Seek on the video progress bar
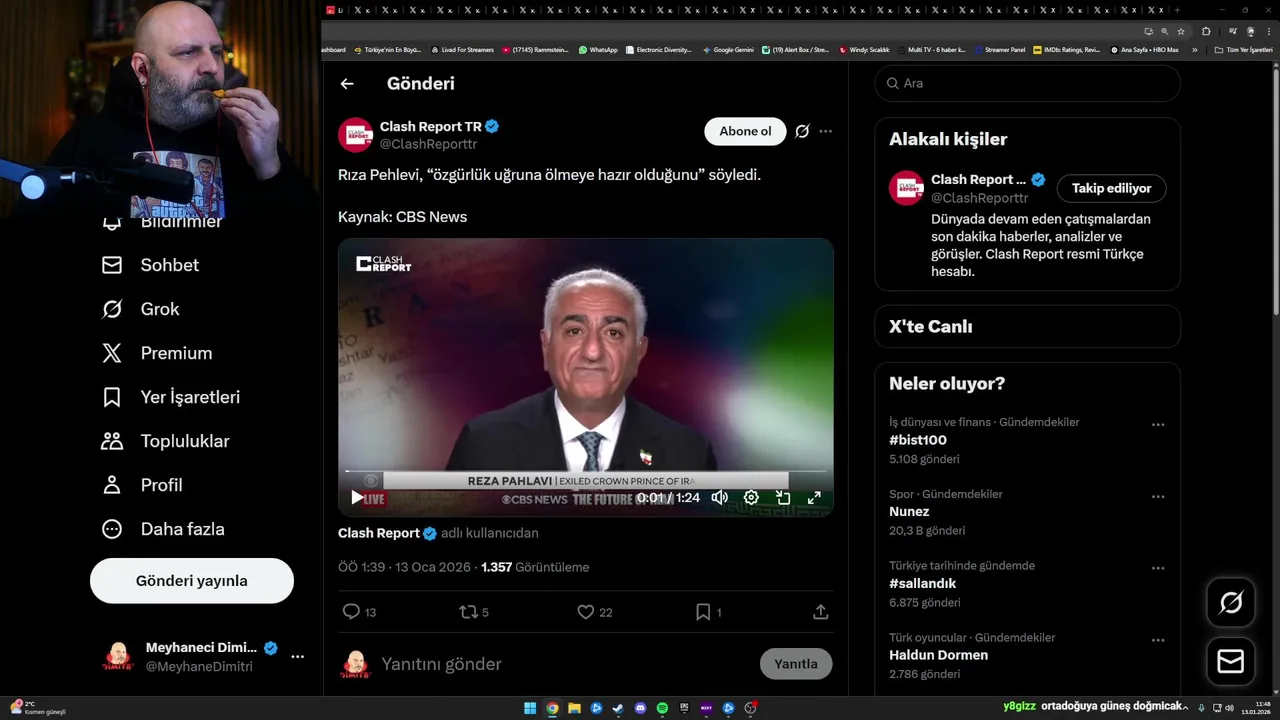Viewport: 1280px width, 720px height. (x=586, y=471)
